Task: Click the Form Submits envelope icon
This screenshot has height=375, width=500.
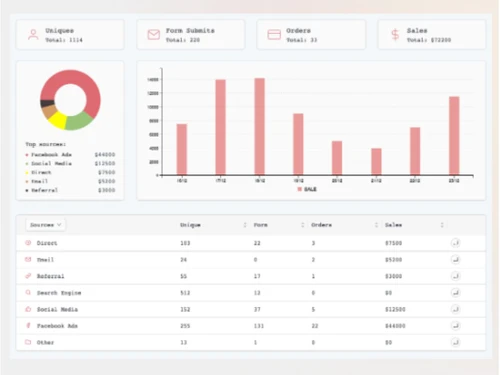Action: point(154,35)
